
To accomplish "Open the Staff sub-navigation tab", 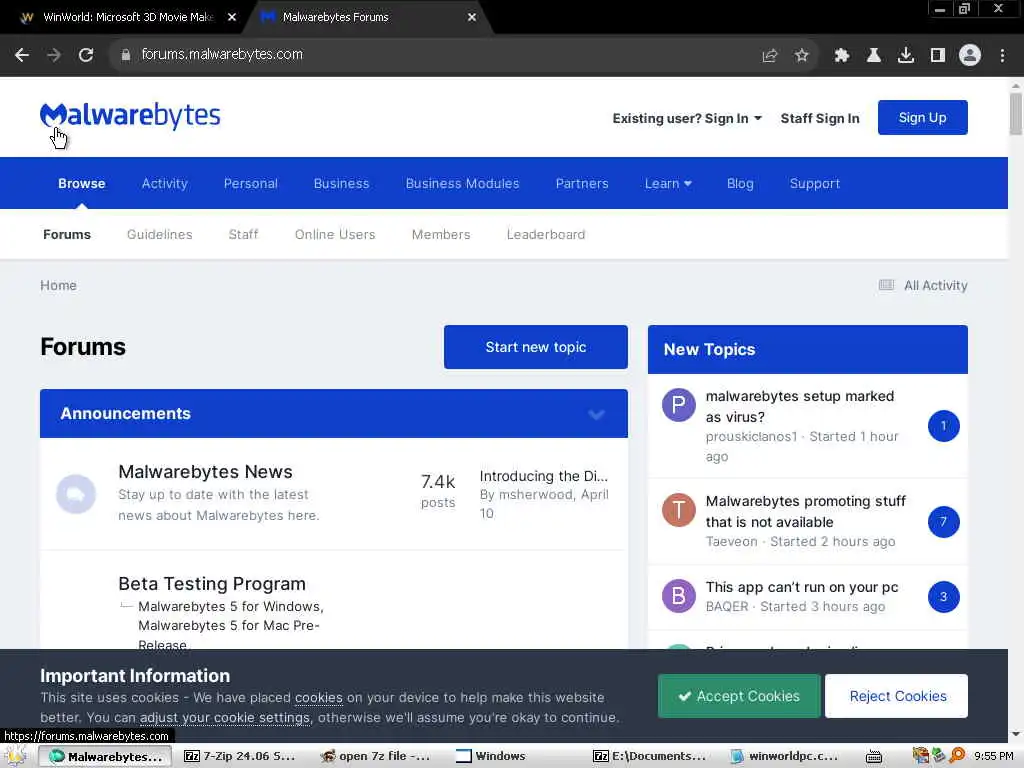I will click(244, 234).
